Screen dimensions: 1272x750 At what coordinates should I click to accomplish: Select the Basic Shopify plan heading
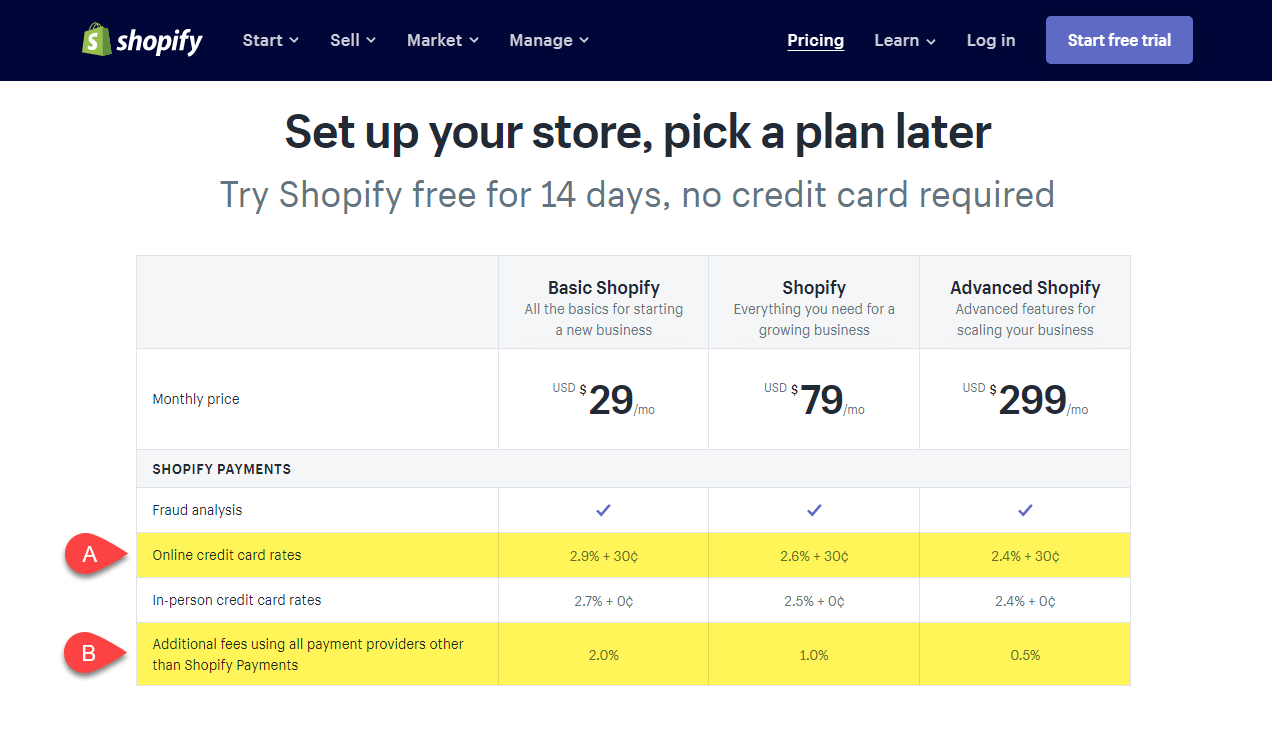coord(604,288)
